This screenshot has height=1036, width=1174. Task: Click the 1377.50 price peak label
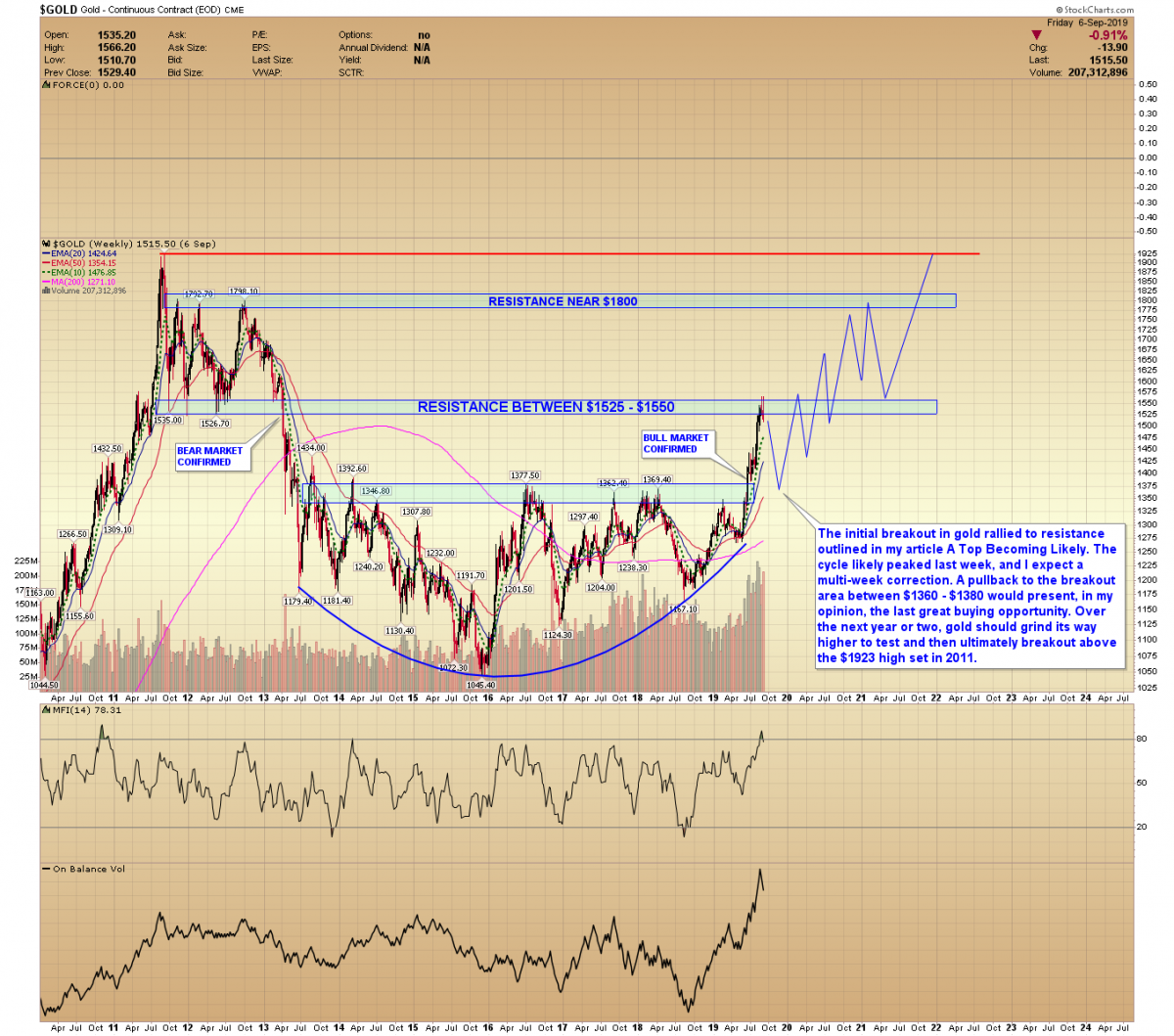[524, 475]
